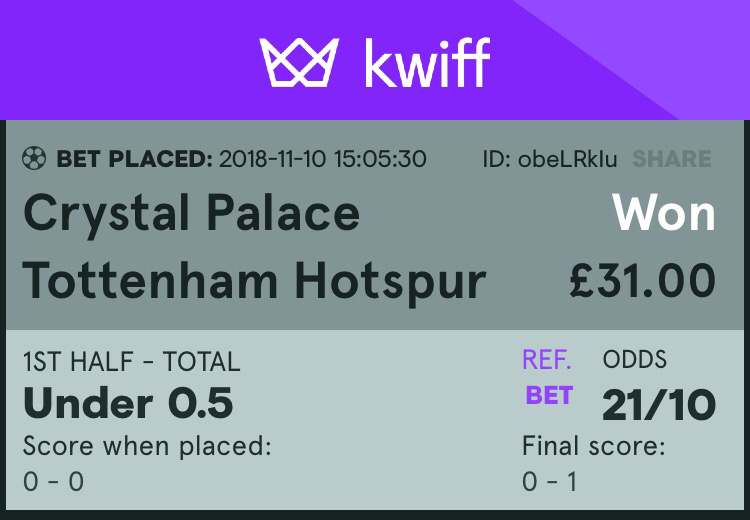Click the BET PLACED label
Image resolution: width=750 pixels, height=520 pixels.
point(135,159)
